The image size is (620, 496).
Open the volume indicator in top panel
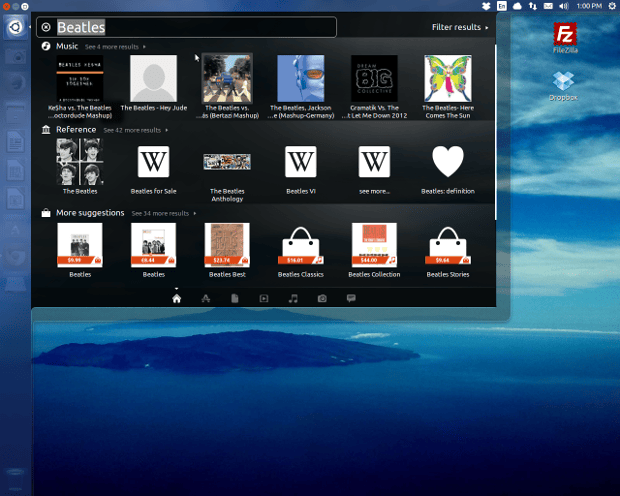coord(565,6)
